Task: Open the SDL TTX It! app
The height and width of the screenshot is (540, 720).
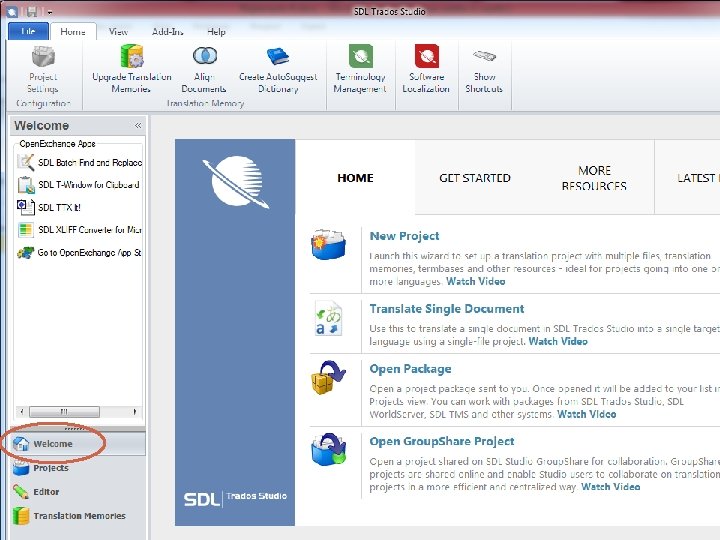Action: click(49, 207)
